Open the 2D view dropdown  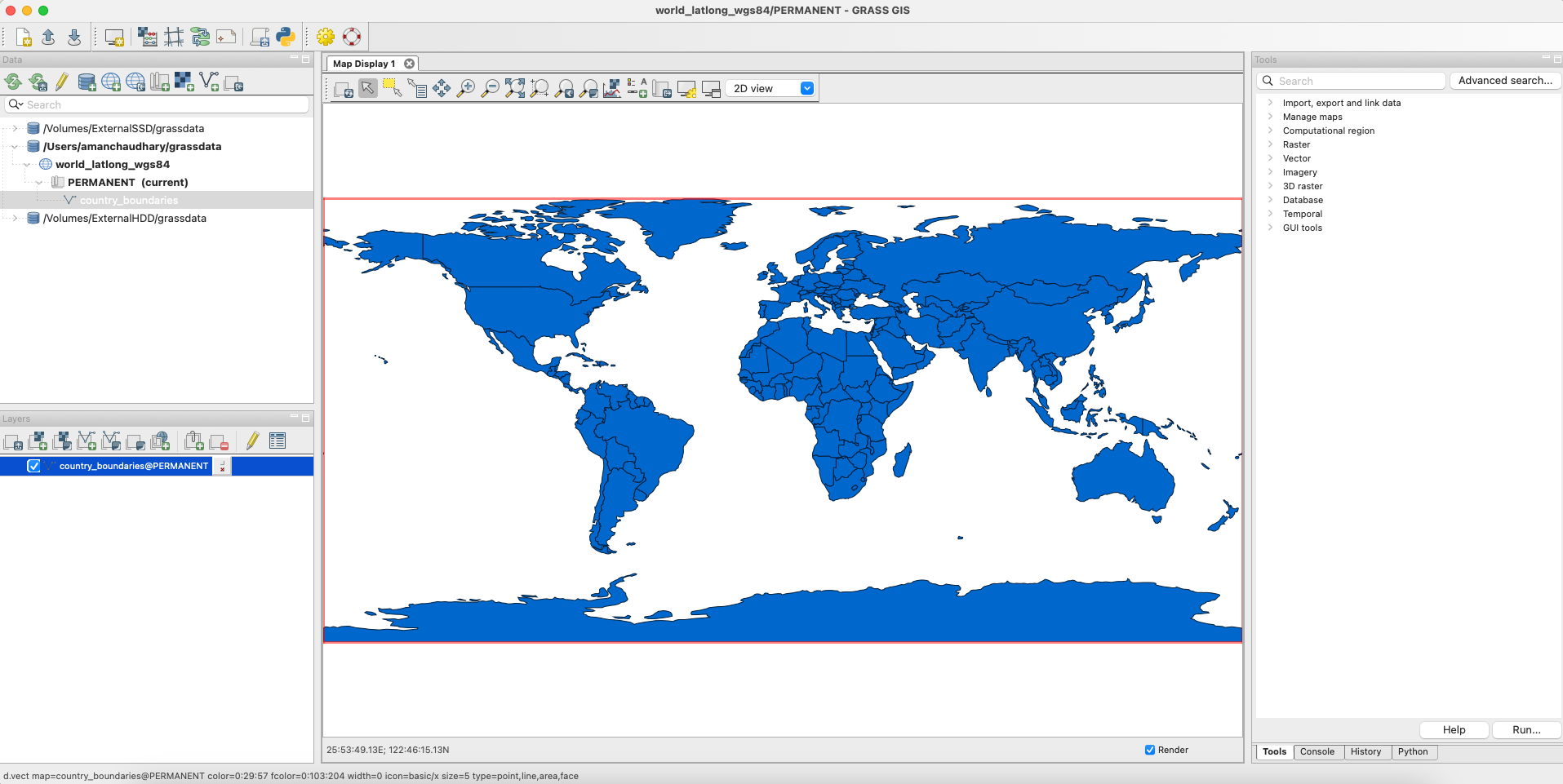(x=772, y=89)
